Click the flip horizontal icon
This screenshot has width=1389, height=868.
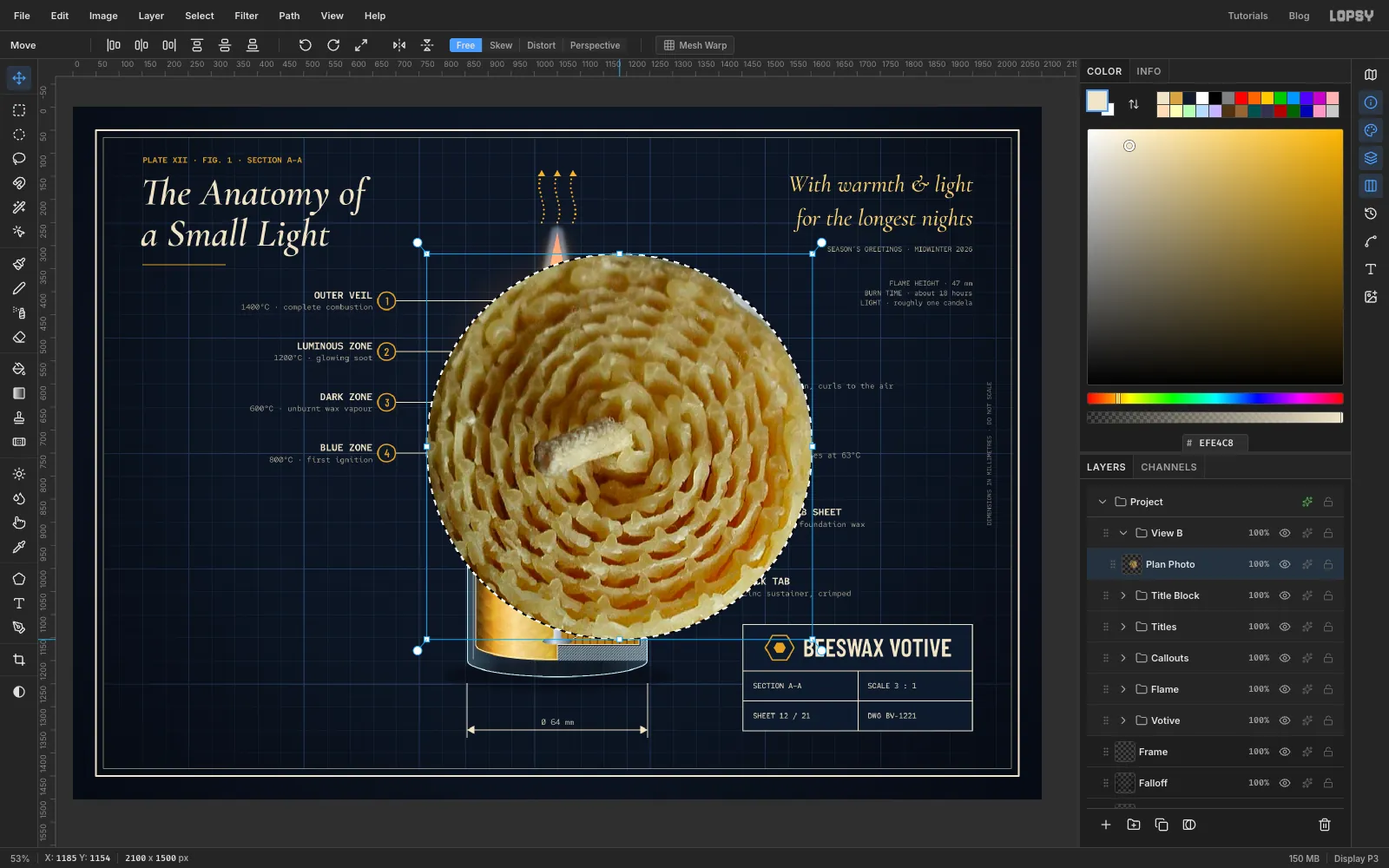(x=399, y=45)
